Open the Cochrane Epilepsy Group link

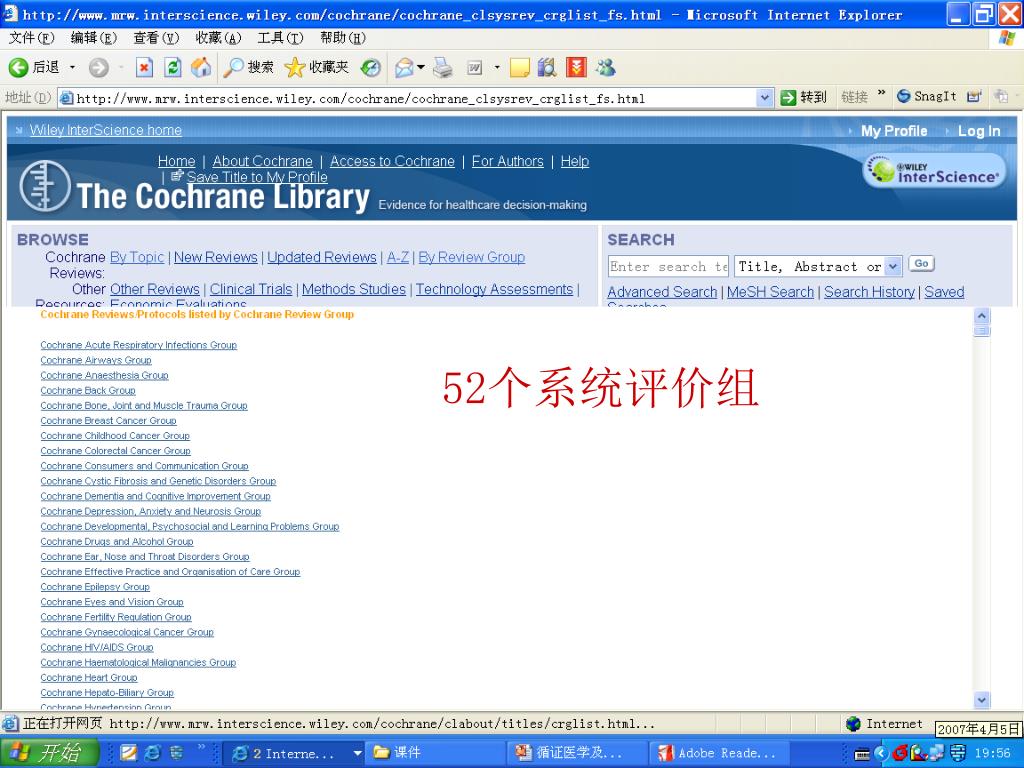(95, 586)
